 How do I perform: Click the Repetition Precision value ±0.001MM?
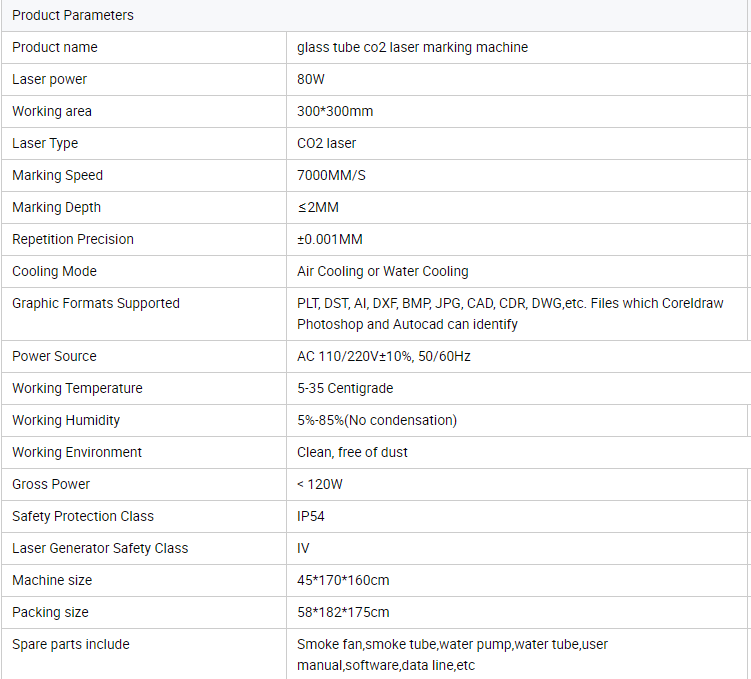[343, 239]
